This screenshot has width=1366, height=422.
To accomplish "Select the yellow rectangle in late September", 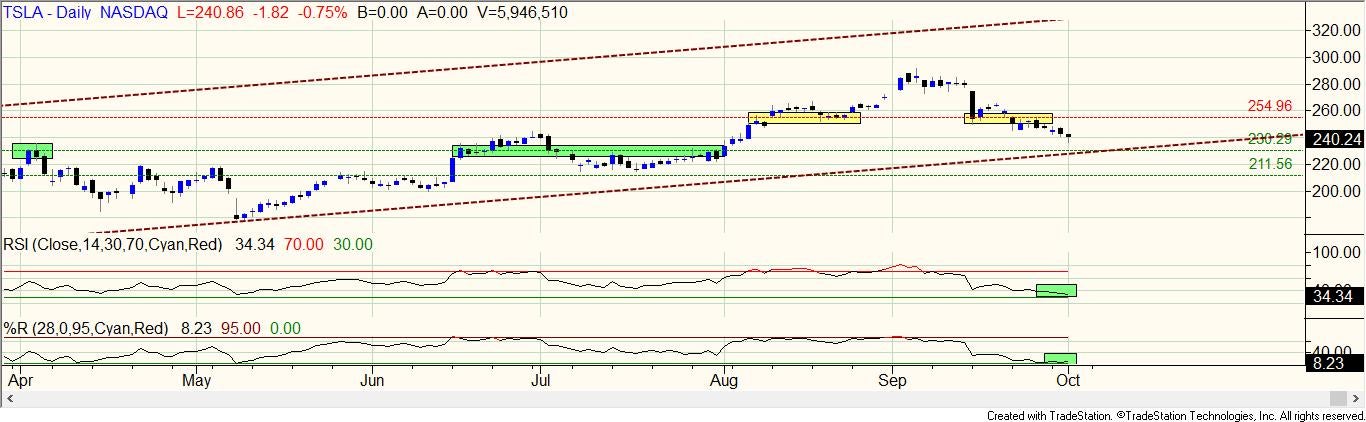I will [x=1008, y=118].
